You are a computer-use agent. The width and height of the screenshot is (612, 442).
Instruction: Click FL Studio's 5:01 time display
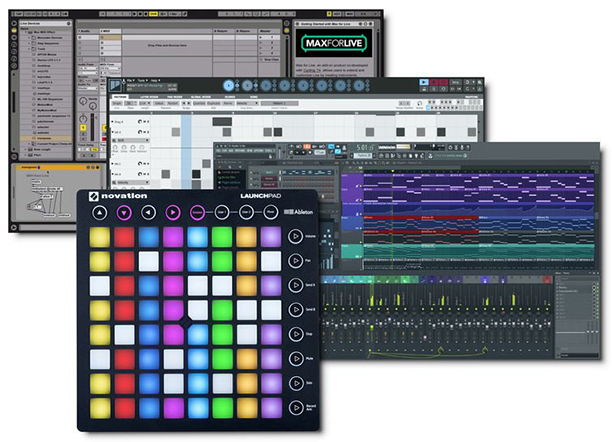[x=363, y=148]
